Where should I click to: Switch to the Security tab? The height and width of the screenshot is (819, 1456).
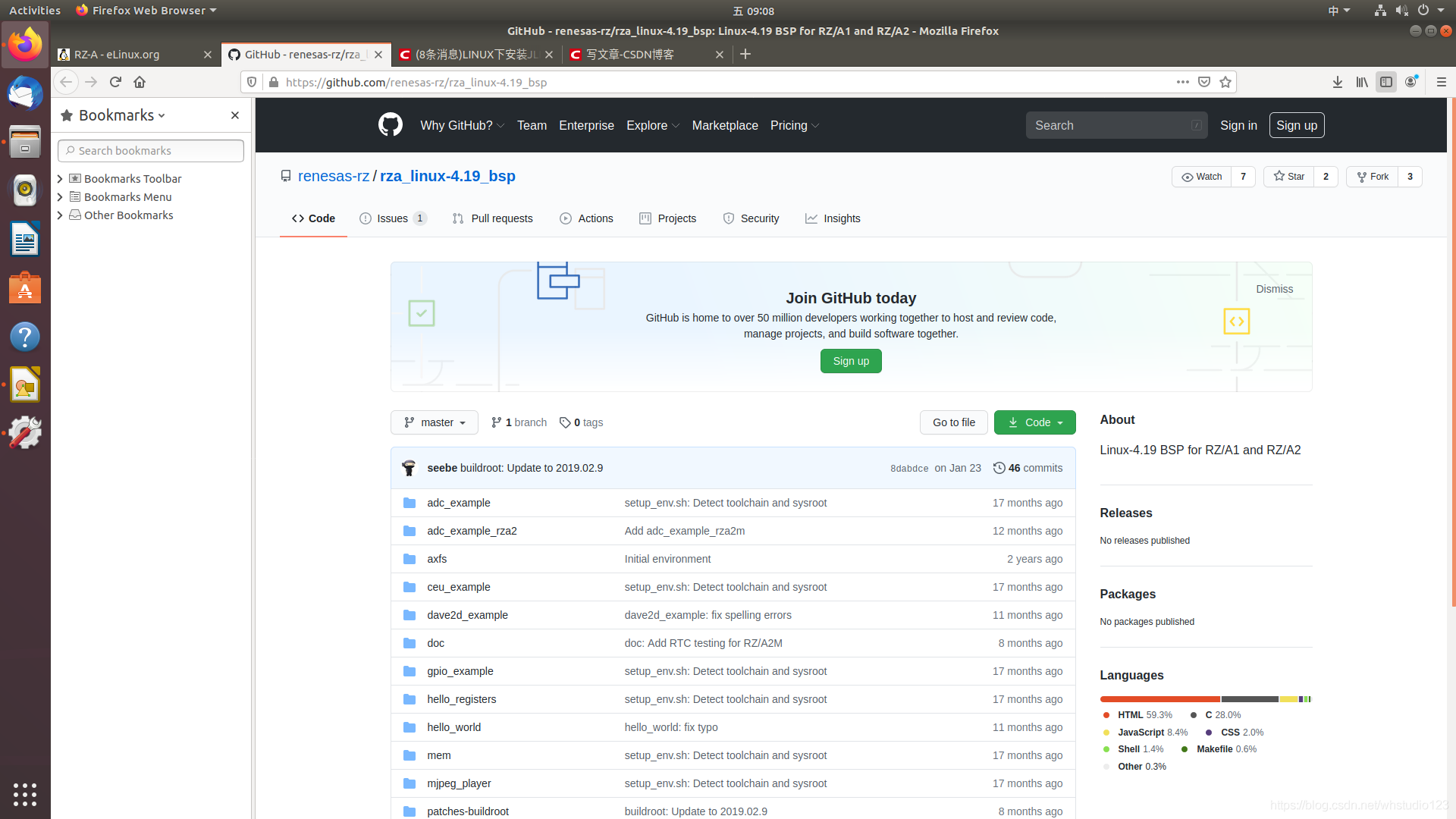pyautogui.click(x=751, y=218)
